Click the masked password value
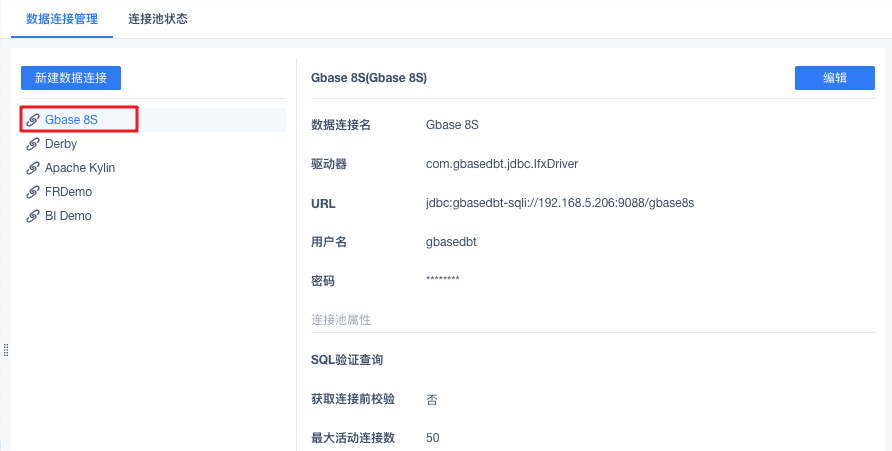 click(x=443, y=279)
